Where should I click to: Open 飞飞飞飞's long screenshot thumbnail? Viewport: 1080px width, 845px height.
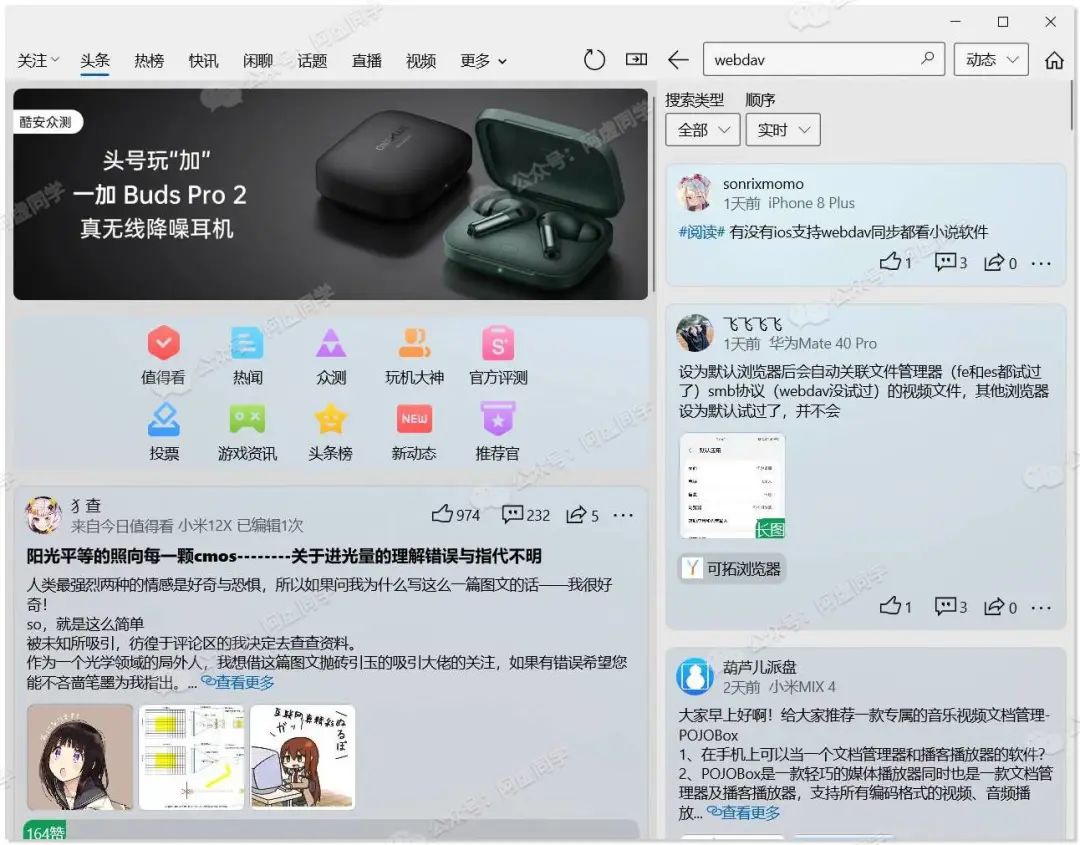732,486
